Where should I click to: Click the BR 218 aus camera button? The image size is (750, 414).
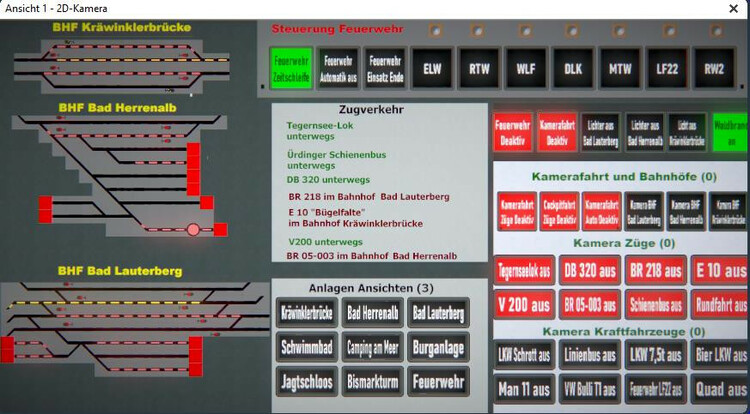click(x=655, y=270)
